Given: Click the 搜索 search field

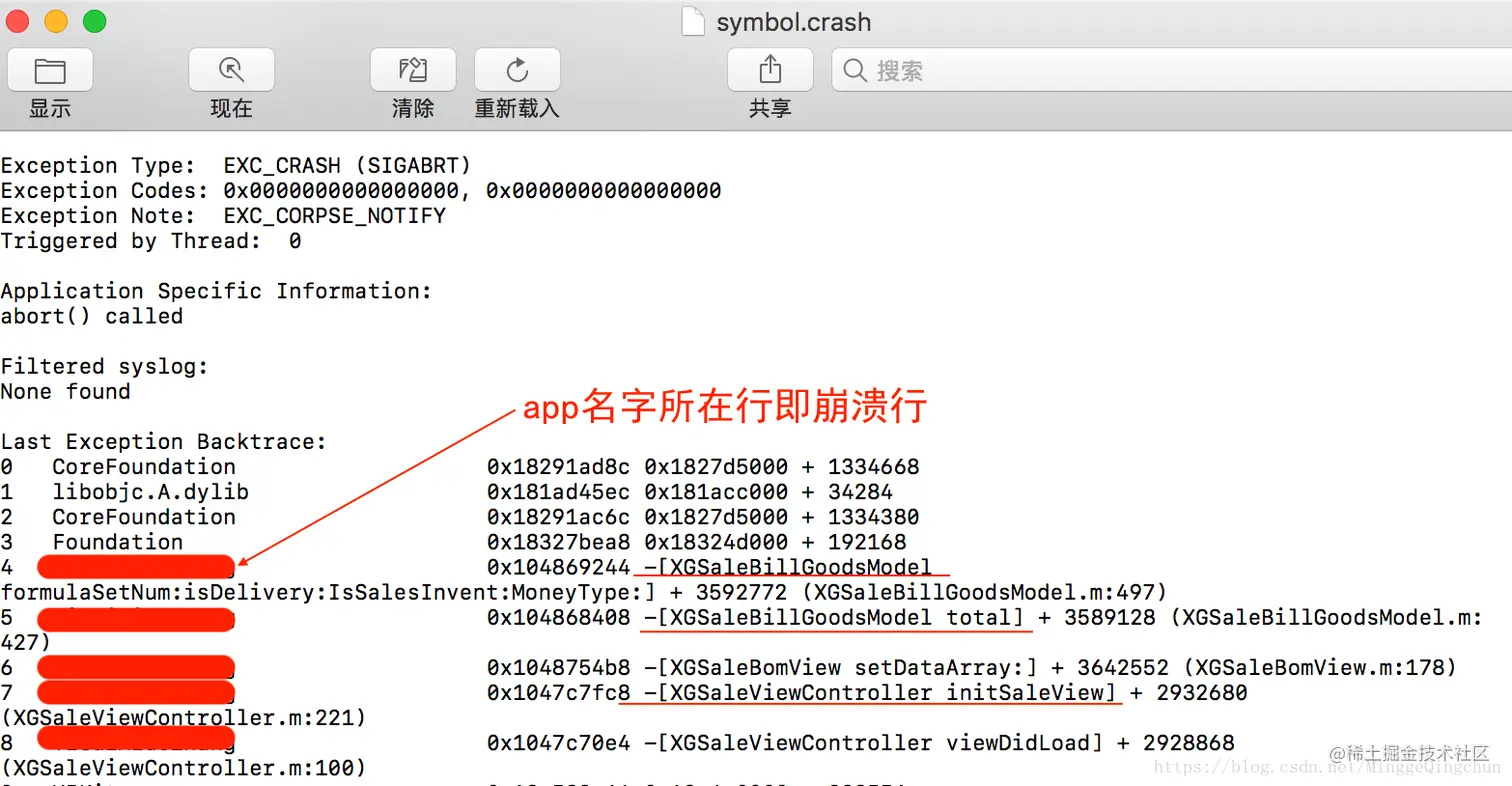Looking at the screenshot, I should (x=1172, y=70).
